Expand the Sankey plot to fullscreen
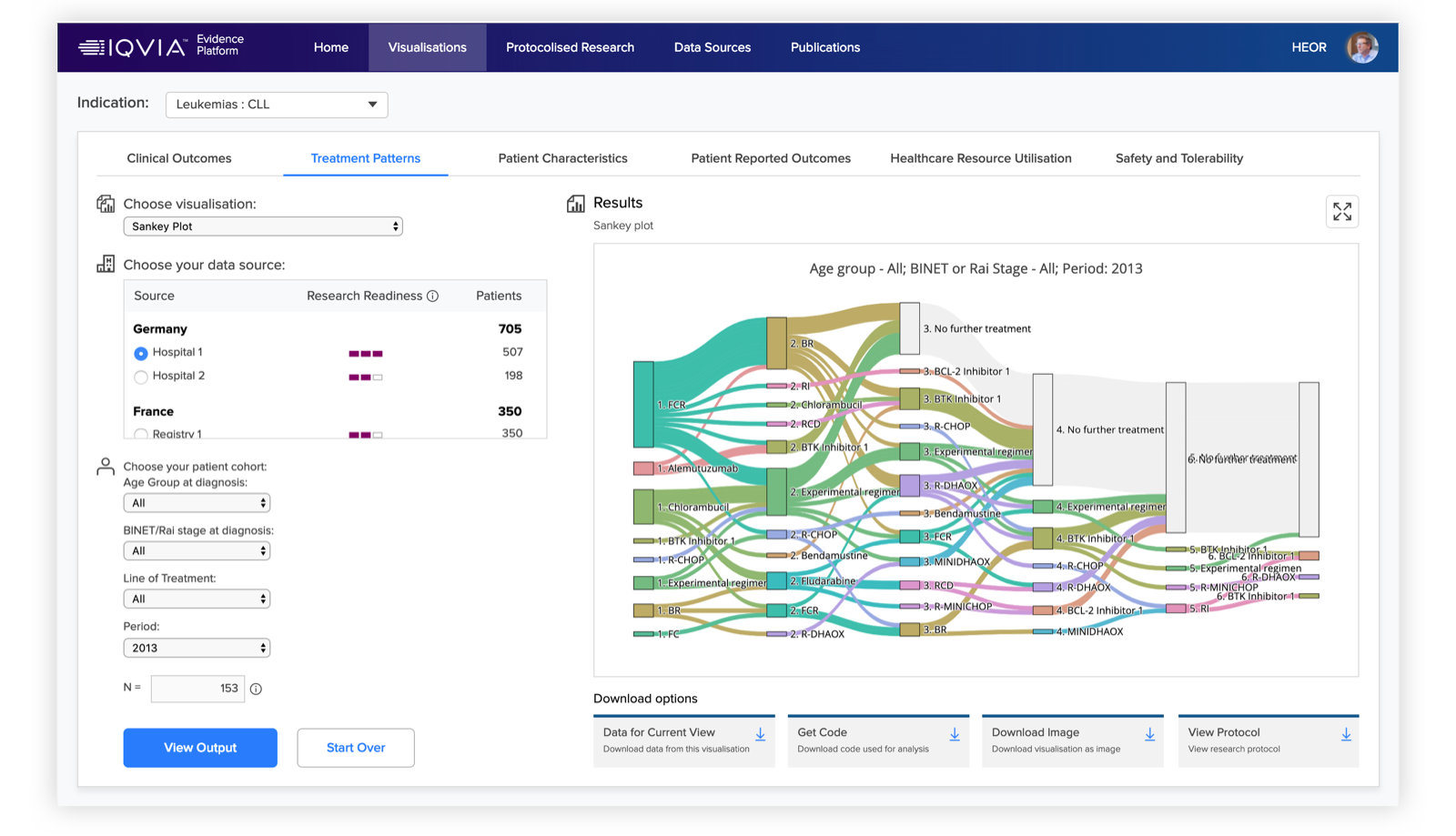The image size is (1456, 836). click(x=1341, y=212)
